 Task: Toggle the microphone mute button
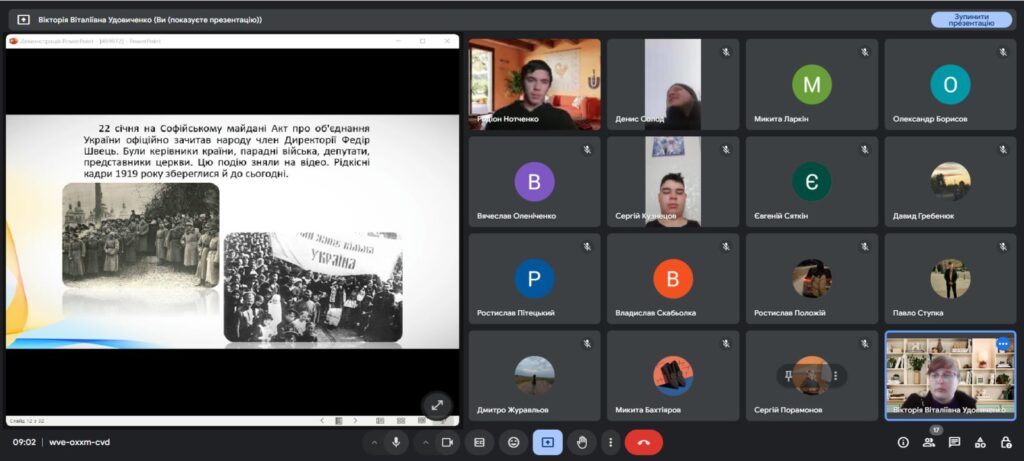397,442
